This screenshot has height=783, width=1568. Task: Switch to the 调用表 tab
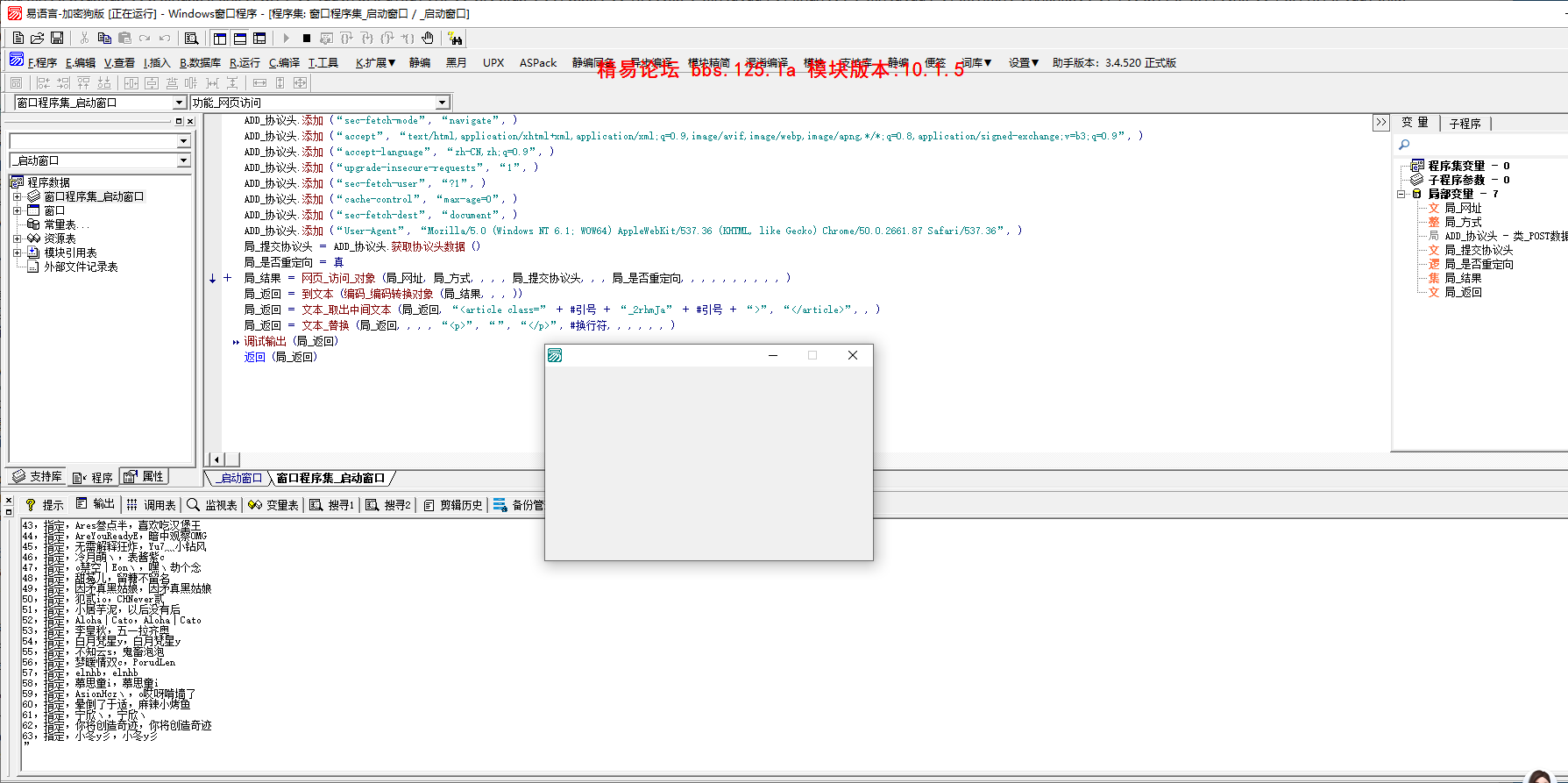(x=151, y=504)
